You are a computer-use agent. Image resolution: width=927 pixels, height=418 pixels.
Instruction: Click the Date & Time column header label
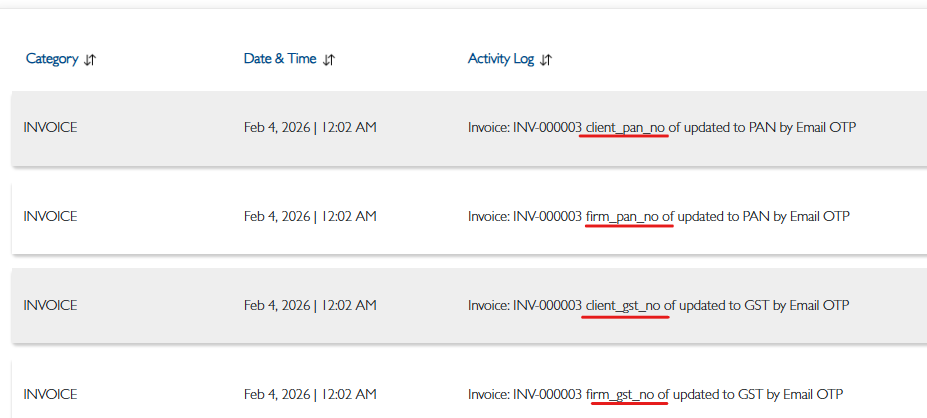280,59
